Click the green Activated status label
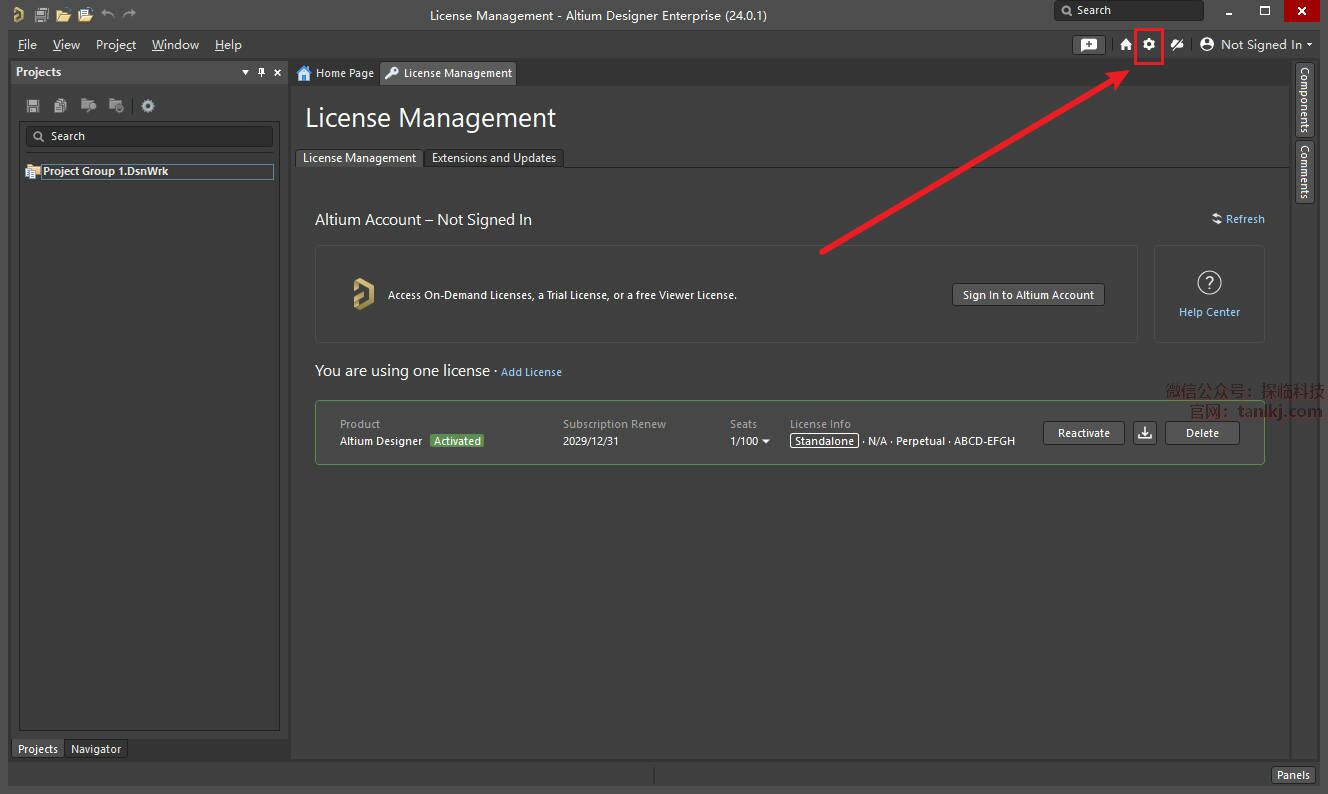 [x=457, y=441]
